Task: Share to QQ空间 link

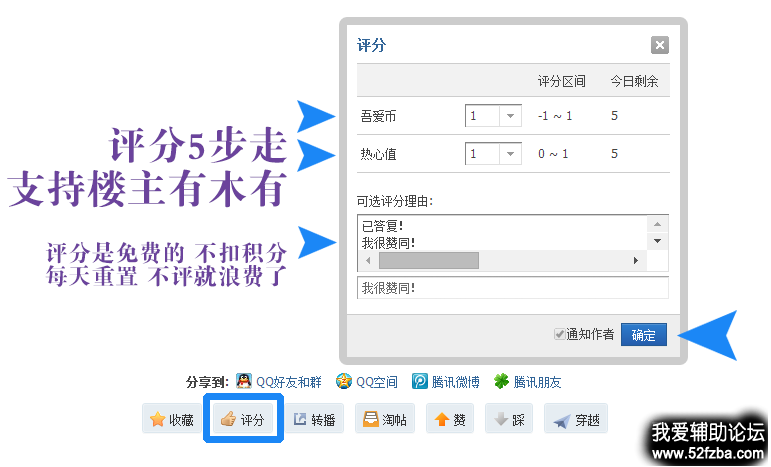Action: [x=377, y=382]
